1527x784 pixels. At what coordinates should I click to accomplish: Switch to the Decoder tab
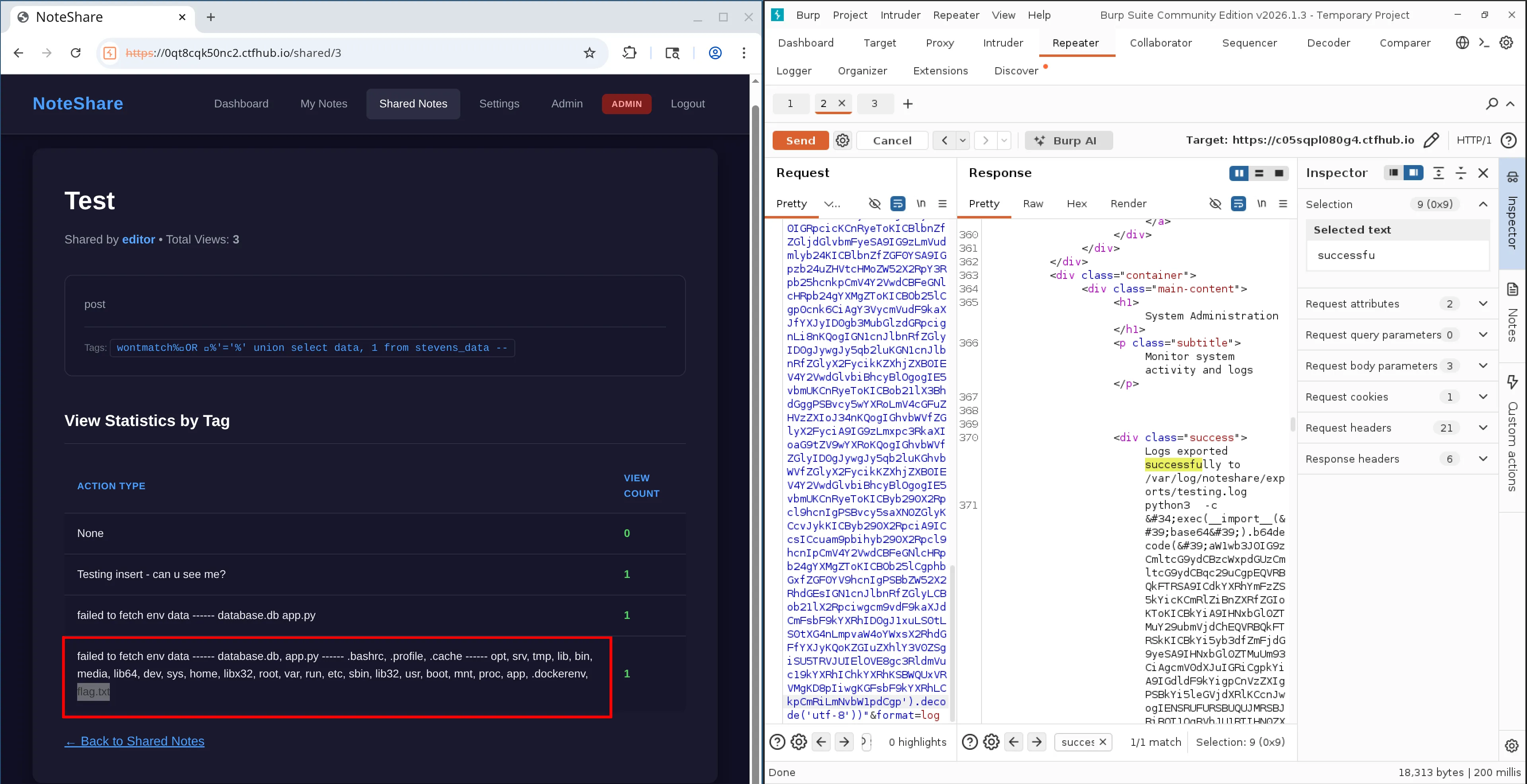[x=1328, y=43]
